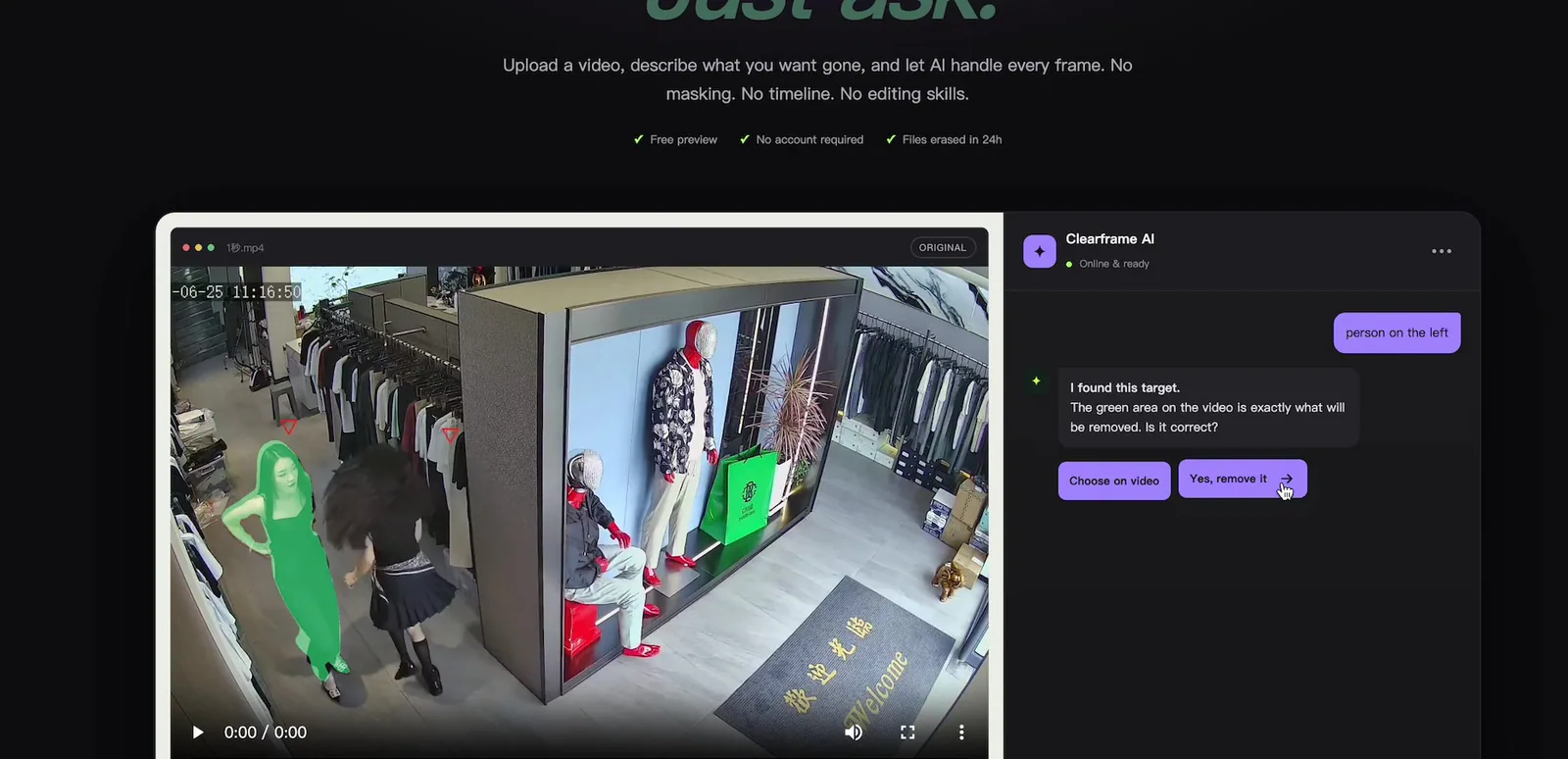Click the Files erased in 24h text
This screenshot has height=759, width=1568.
point(952,139)
